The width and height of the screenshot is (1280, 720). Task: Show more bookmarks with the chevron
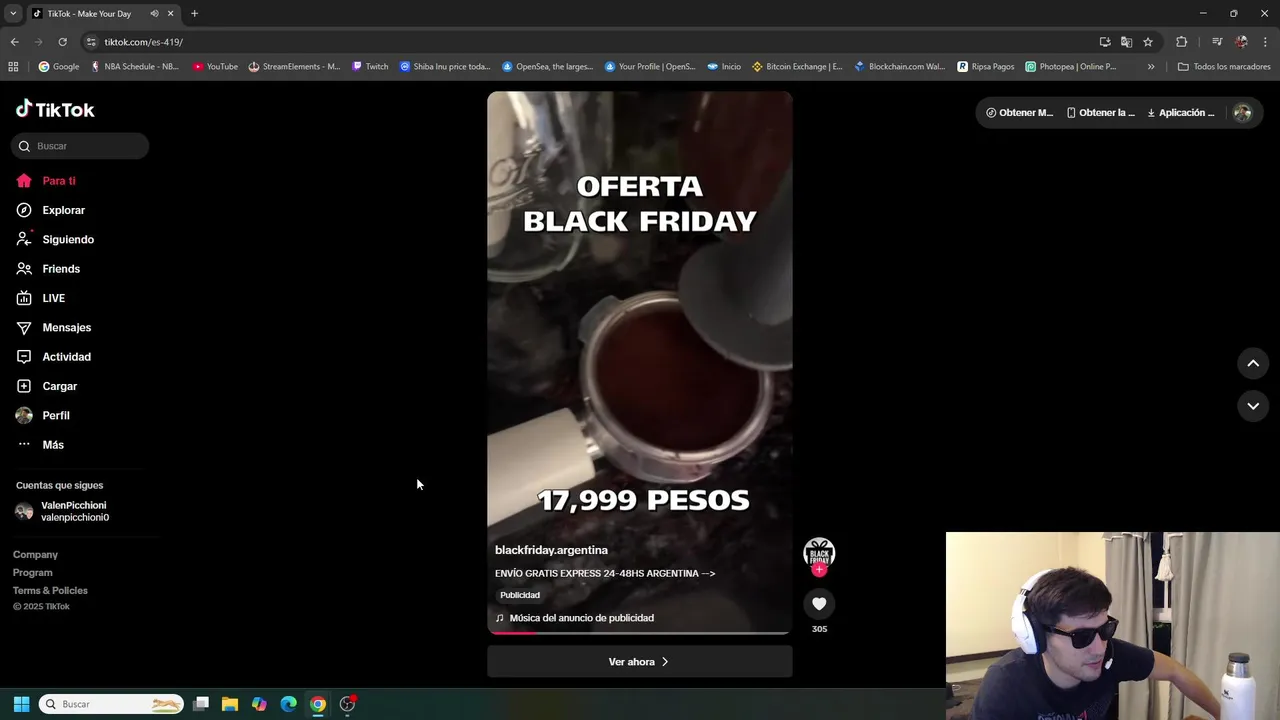(x=1151, y=67)
